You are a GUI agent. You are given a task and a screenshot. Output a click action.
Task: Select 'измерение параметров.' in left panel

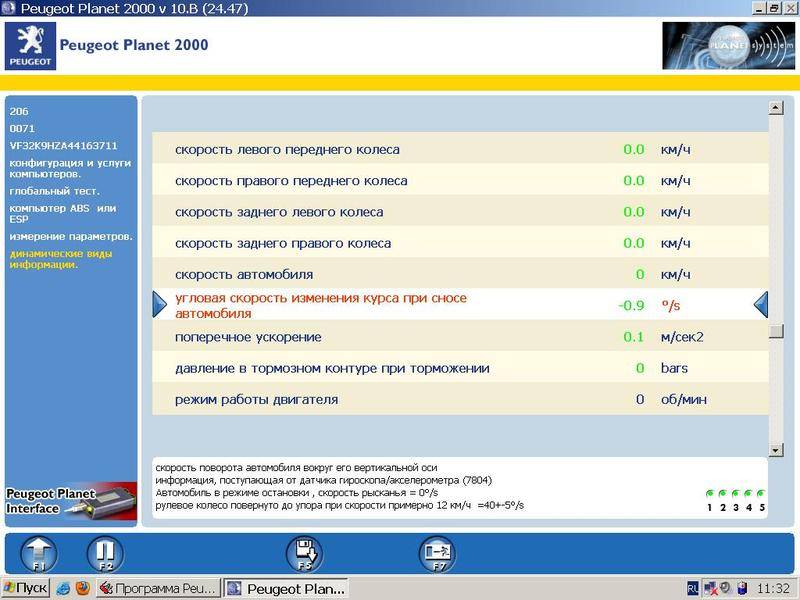(70, 236)
